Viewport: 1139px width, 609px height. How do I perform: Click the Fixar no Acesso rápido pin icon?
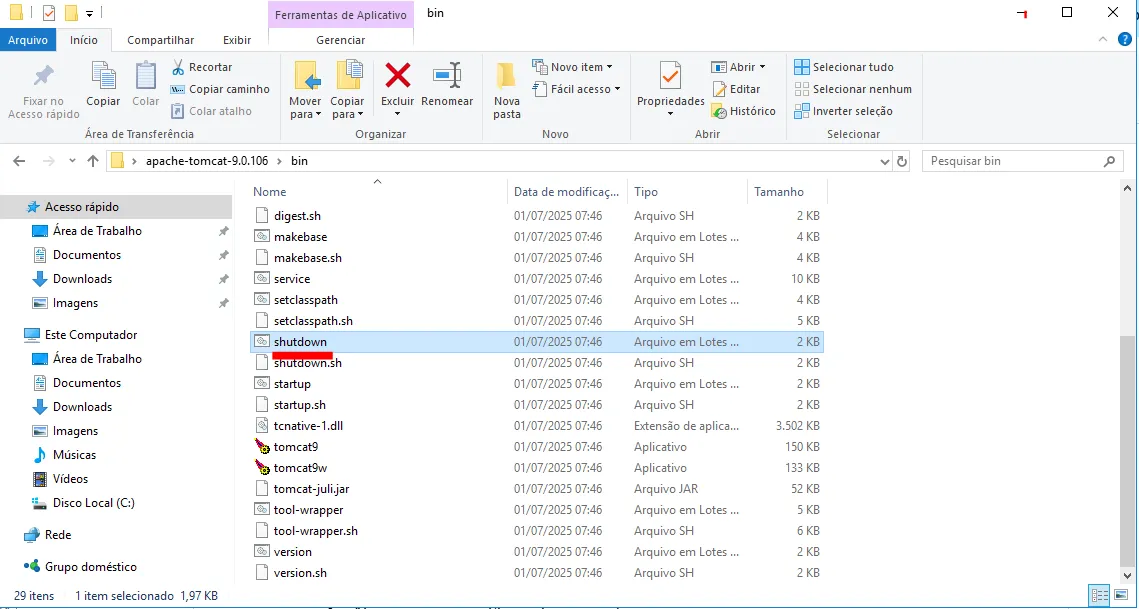[x=44, y=76]
